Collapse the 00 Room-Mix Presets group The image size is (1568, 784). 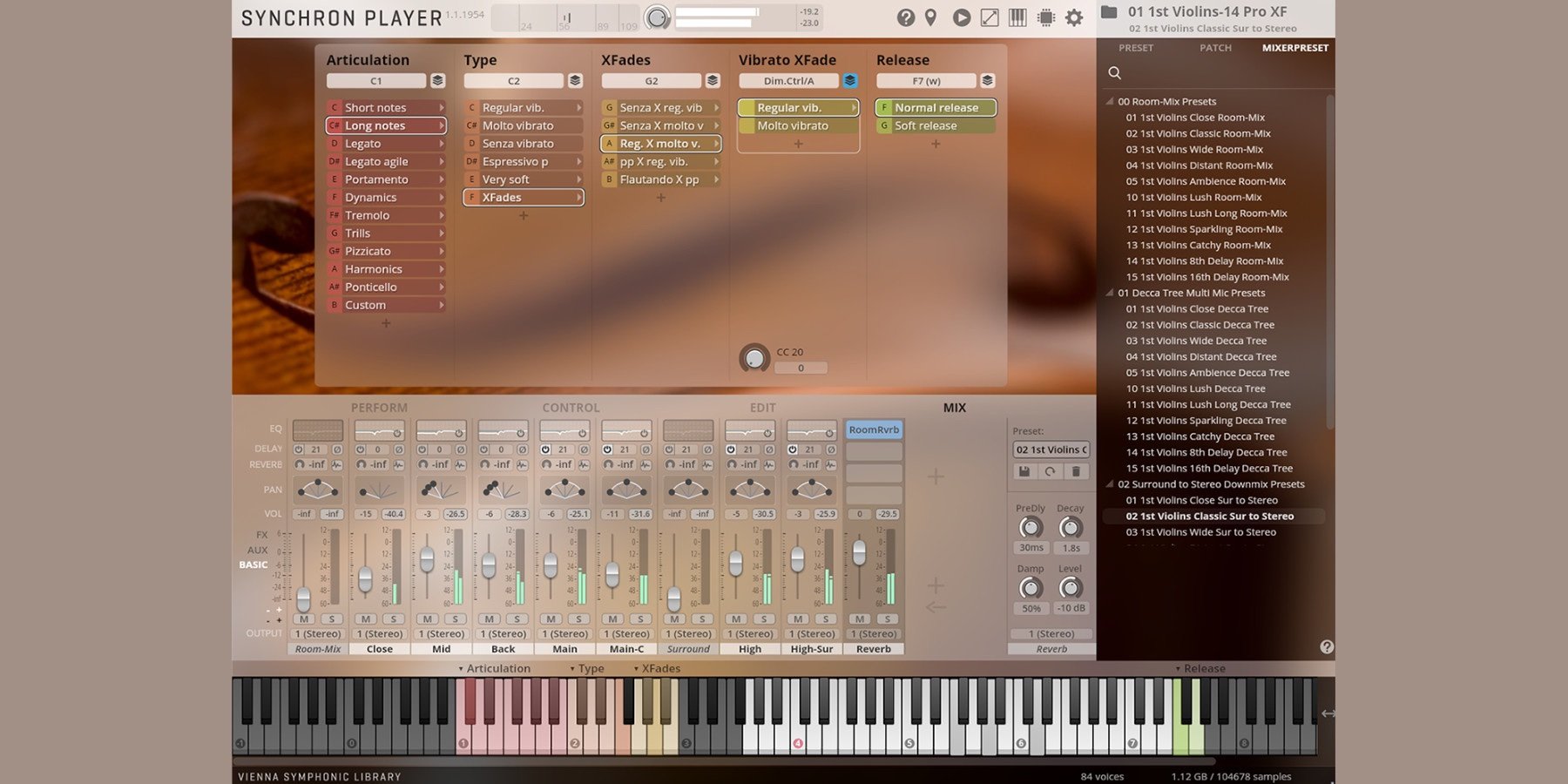point(1110,102)
